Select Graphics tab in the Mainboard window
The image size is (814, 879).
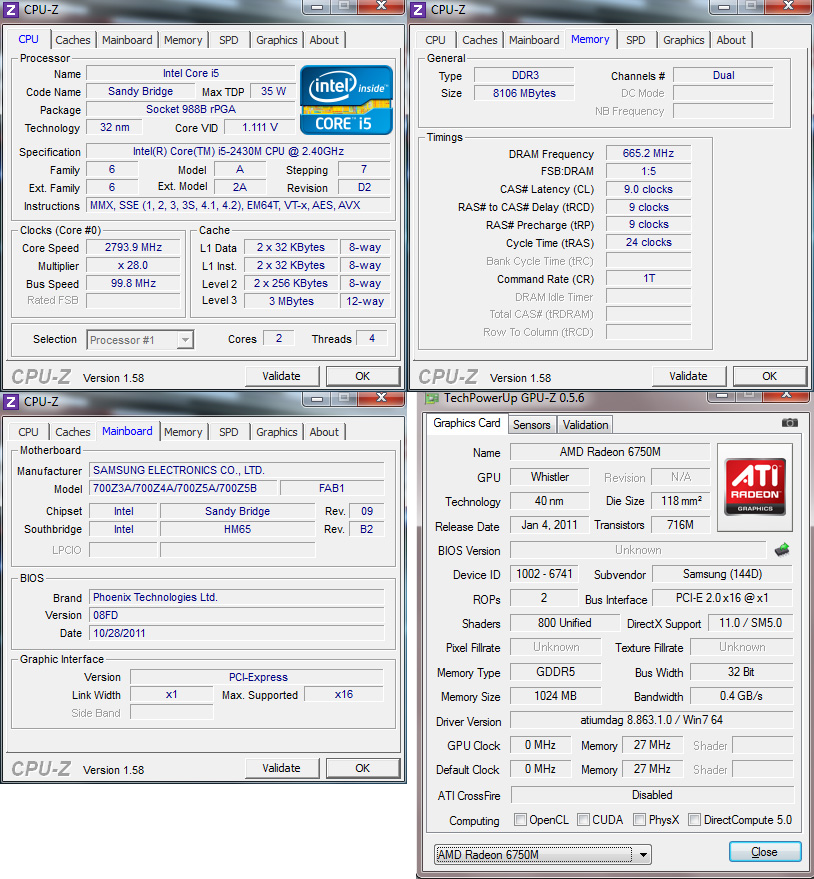(x=276, y=432)
